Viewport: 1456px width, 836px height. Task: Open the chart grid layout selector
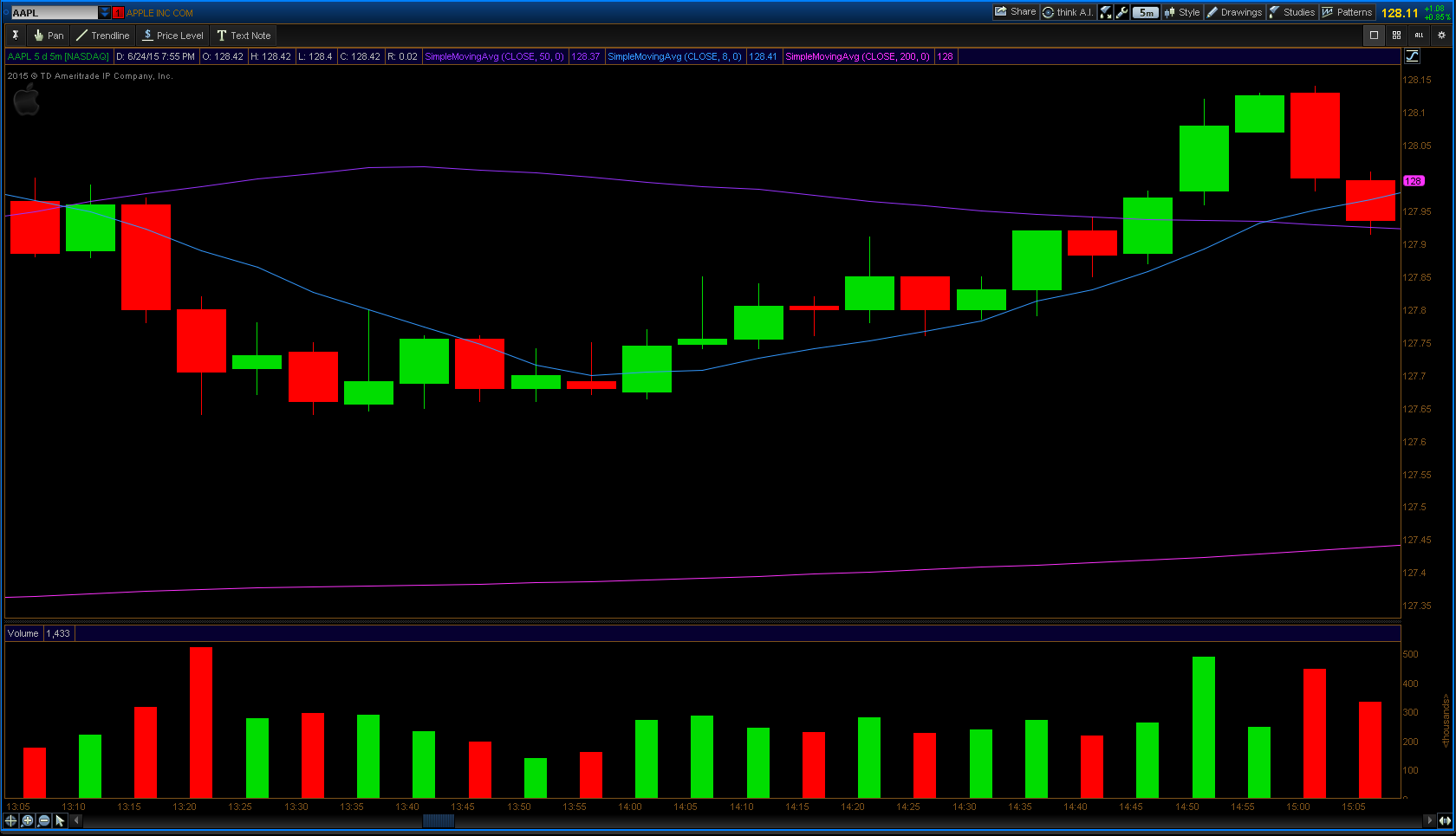click(1396, 36)
